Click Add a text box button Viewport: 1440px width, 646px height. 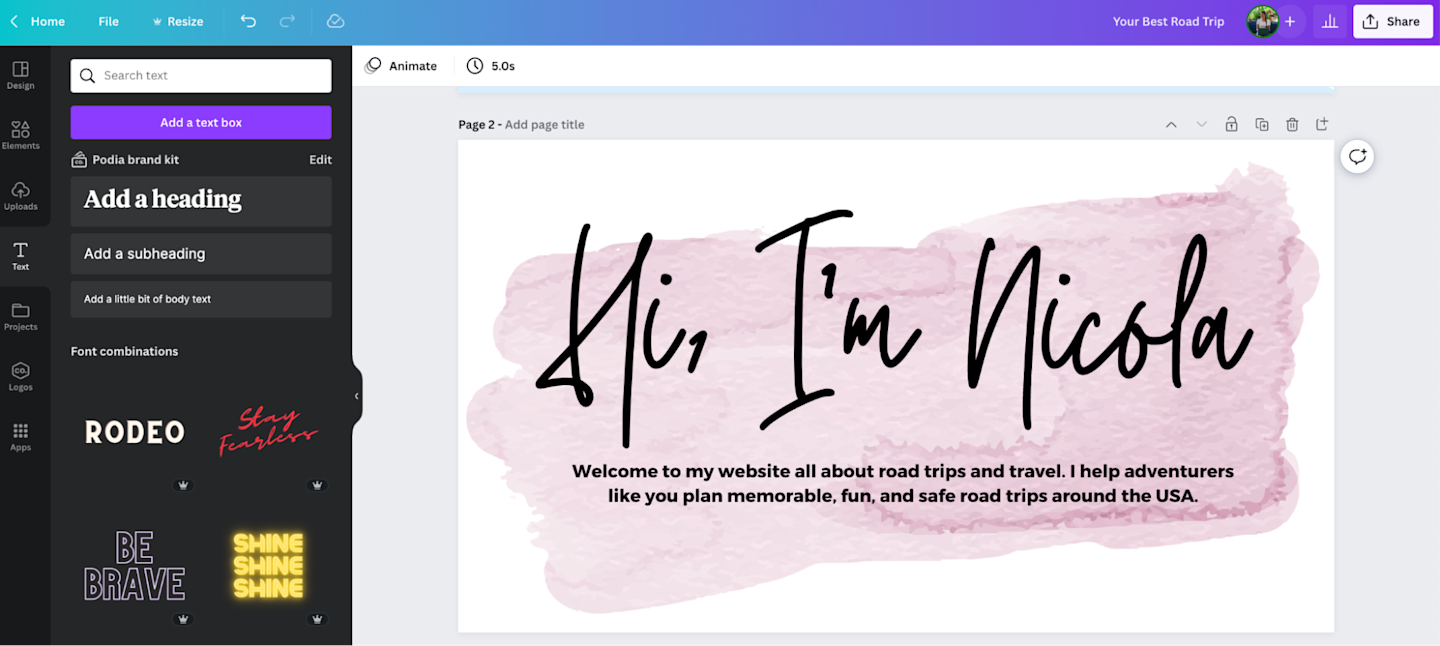[x=201, y=122]
